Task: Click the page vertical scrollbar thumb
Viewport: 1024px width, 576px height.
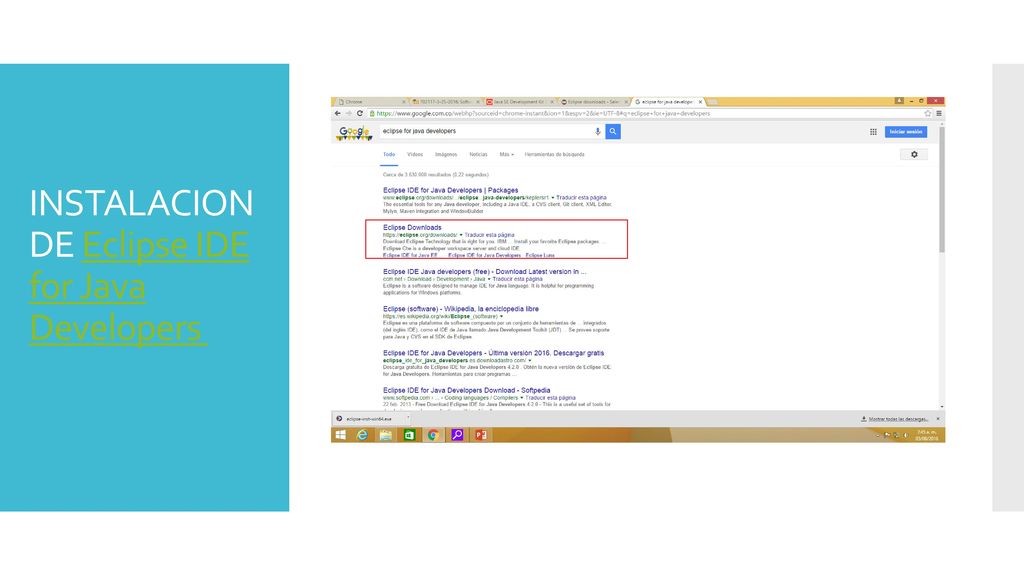Action: click(942, 189)
